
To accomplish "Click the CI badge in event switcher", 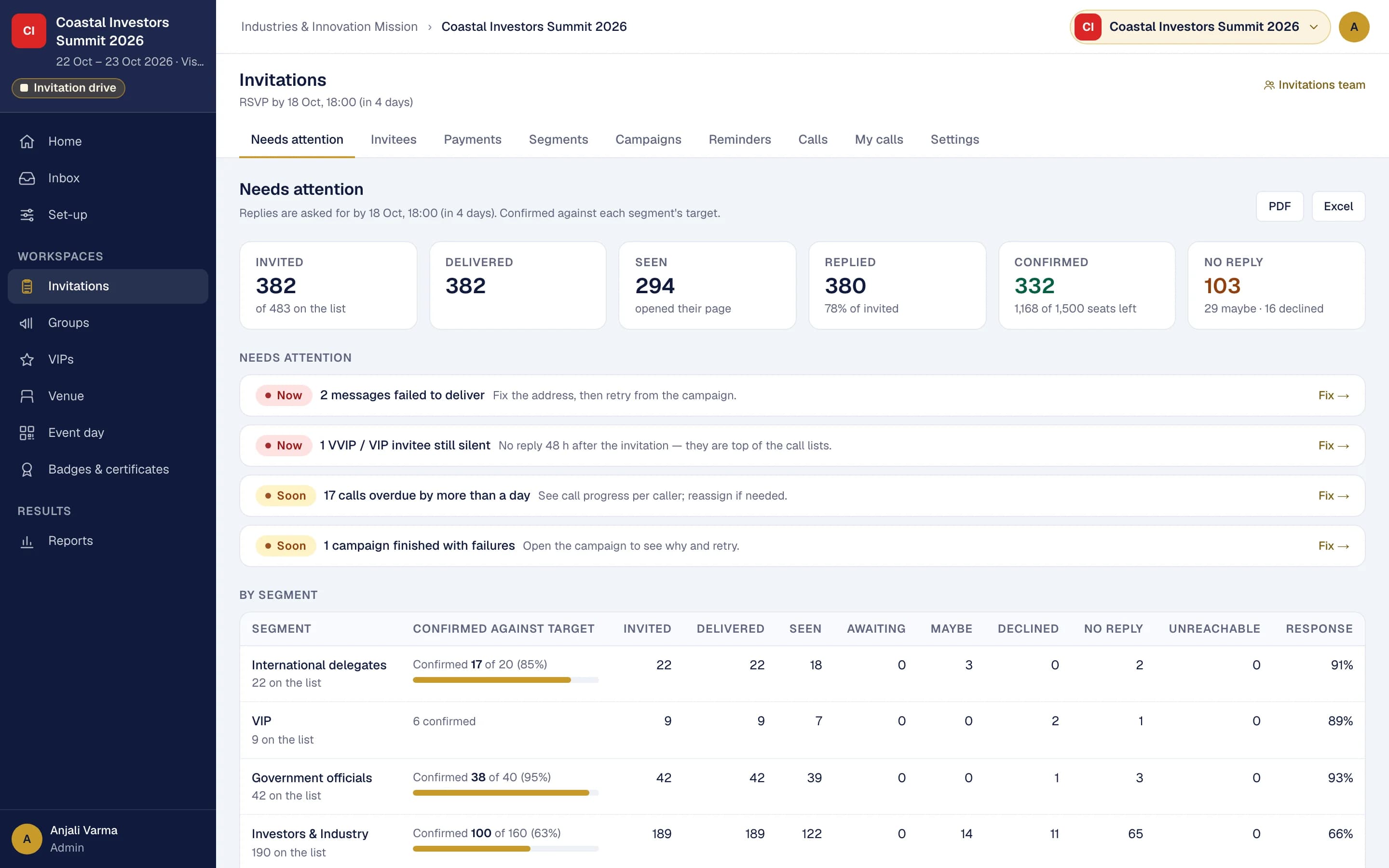I will coord(1088,27).
